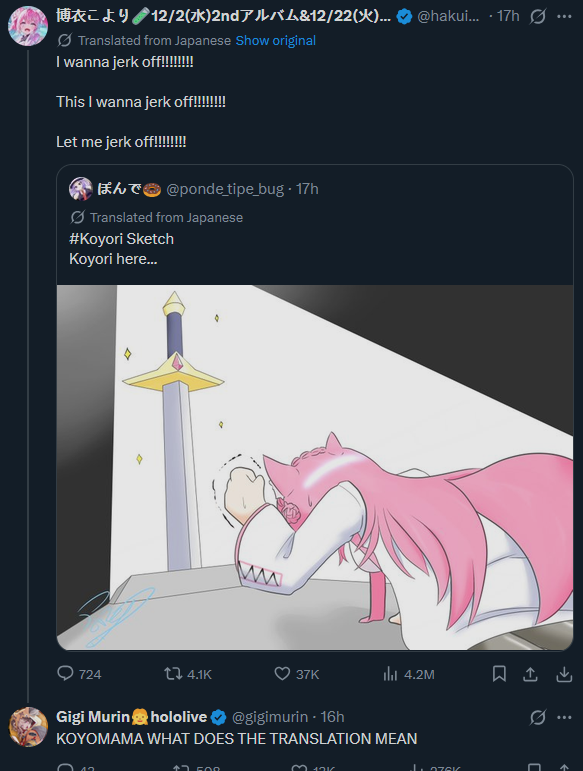Open the #Koyori Sketch hashtag
This screenshot has height=771, width=583.
click(x=121, y=239)
